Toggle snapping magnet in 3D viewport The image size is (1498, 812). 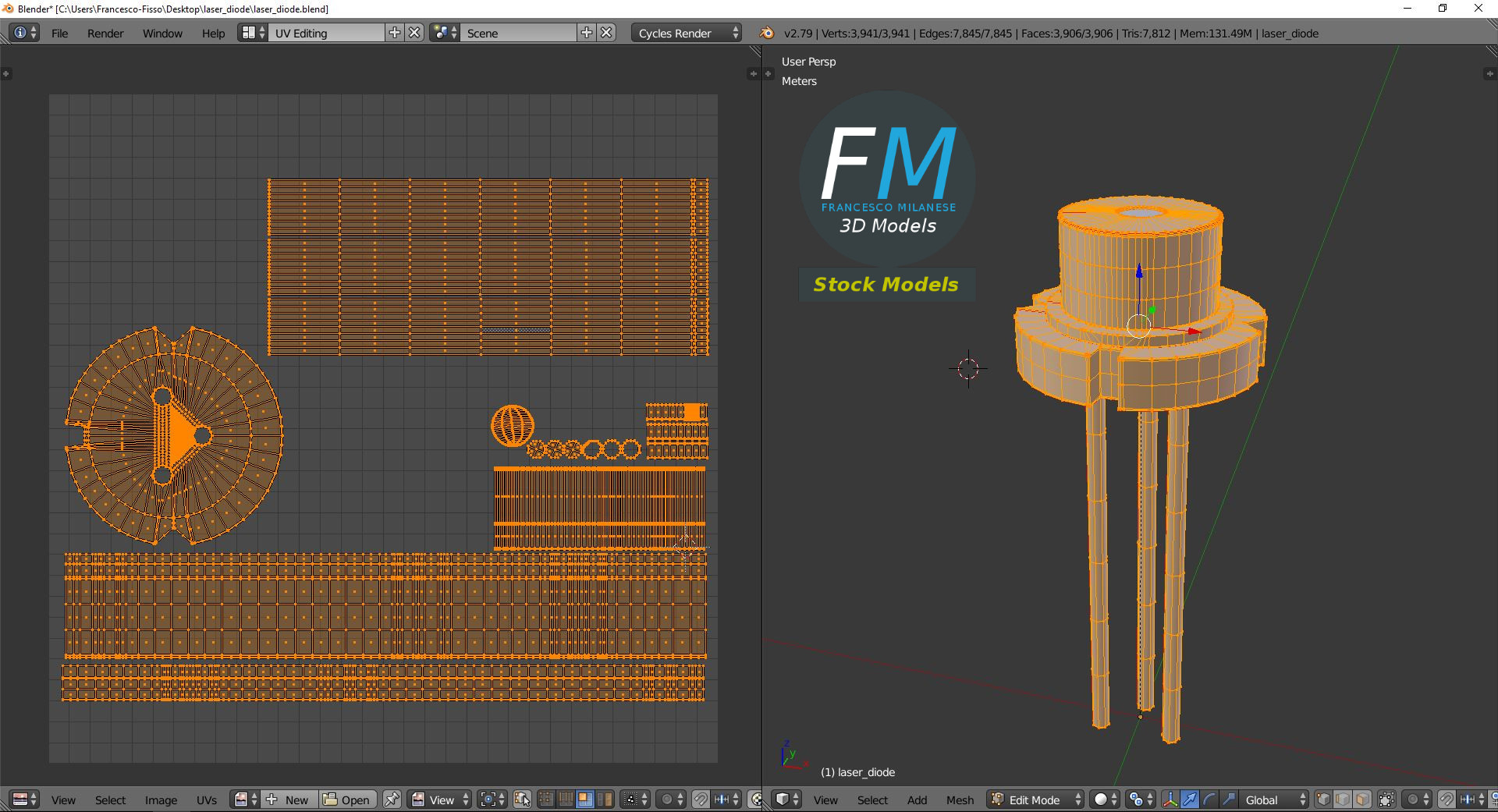point(1446,800)
